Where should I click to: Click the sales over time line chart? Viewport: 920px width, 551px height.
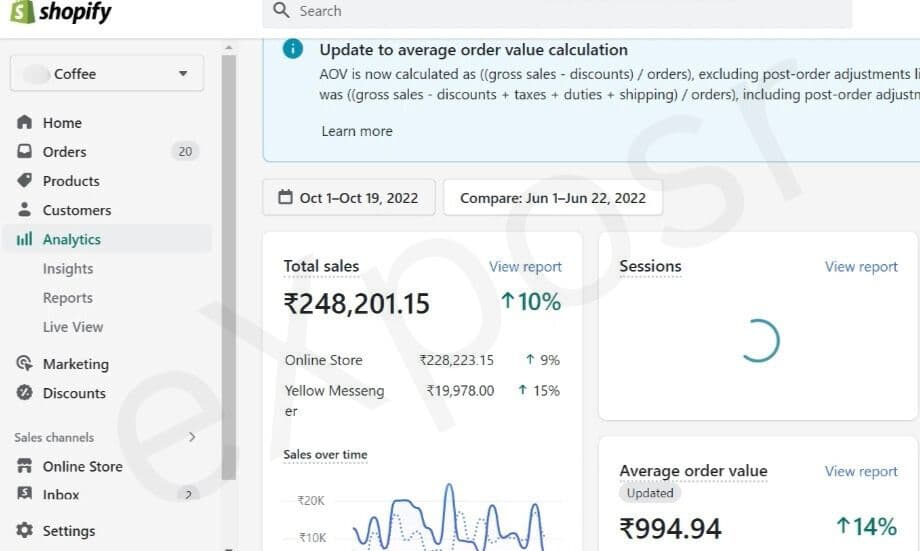449,516
